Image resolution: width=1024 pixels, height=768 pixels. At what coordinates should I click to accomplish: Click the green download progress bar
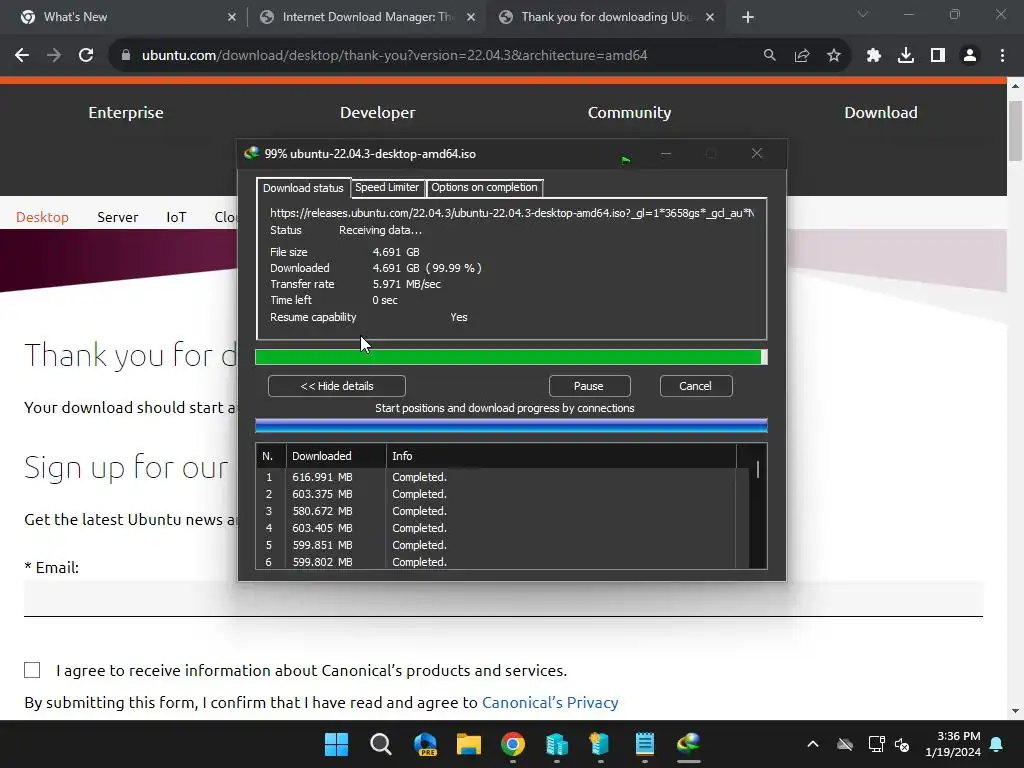(511, 357)
